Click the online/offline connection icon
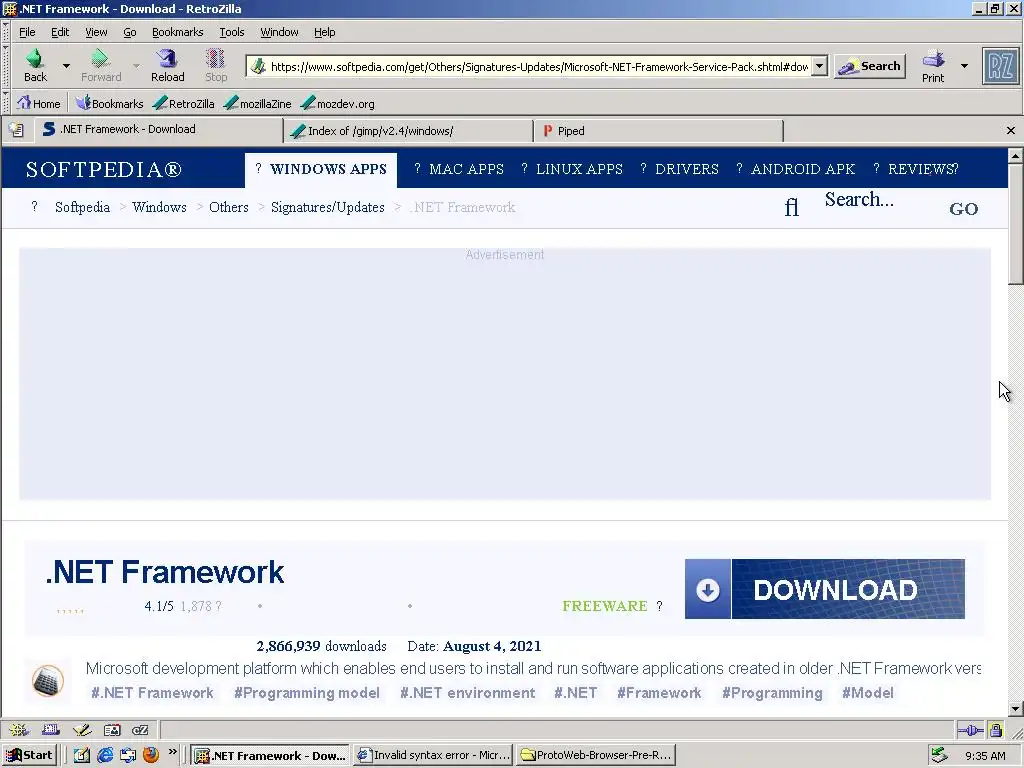 (970, 730)
